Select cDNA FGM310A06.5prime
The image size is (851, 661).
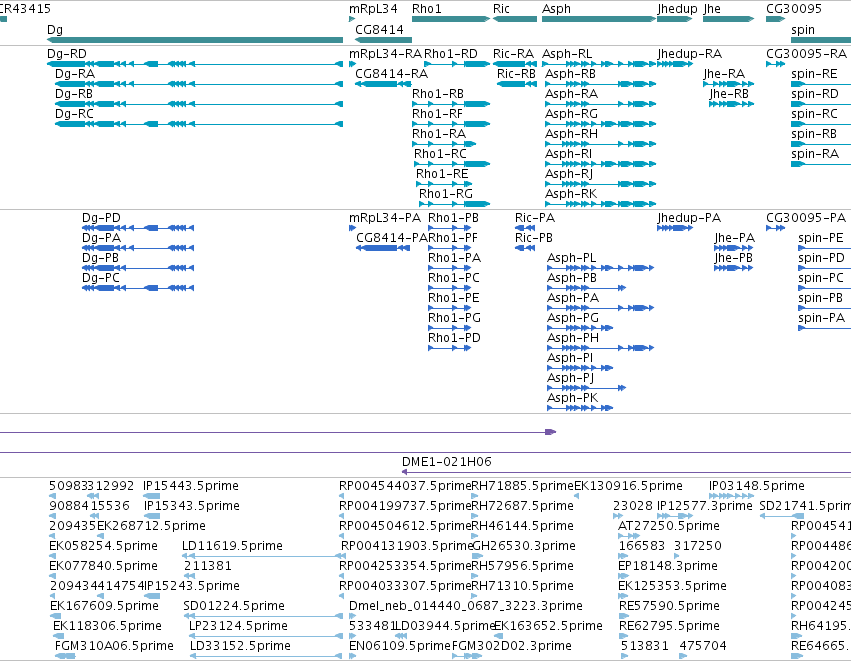pos(65,656)
